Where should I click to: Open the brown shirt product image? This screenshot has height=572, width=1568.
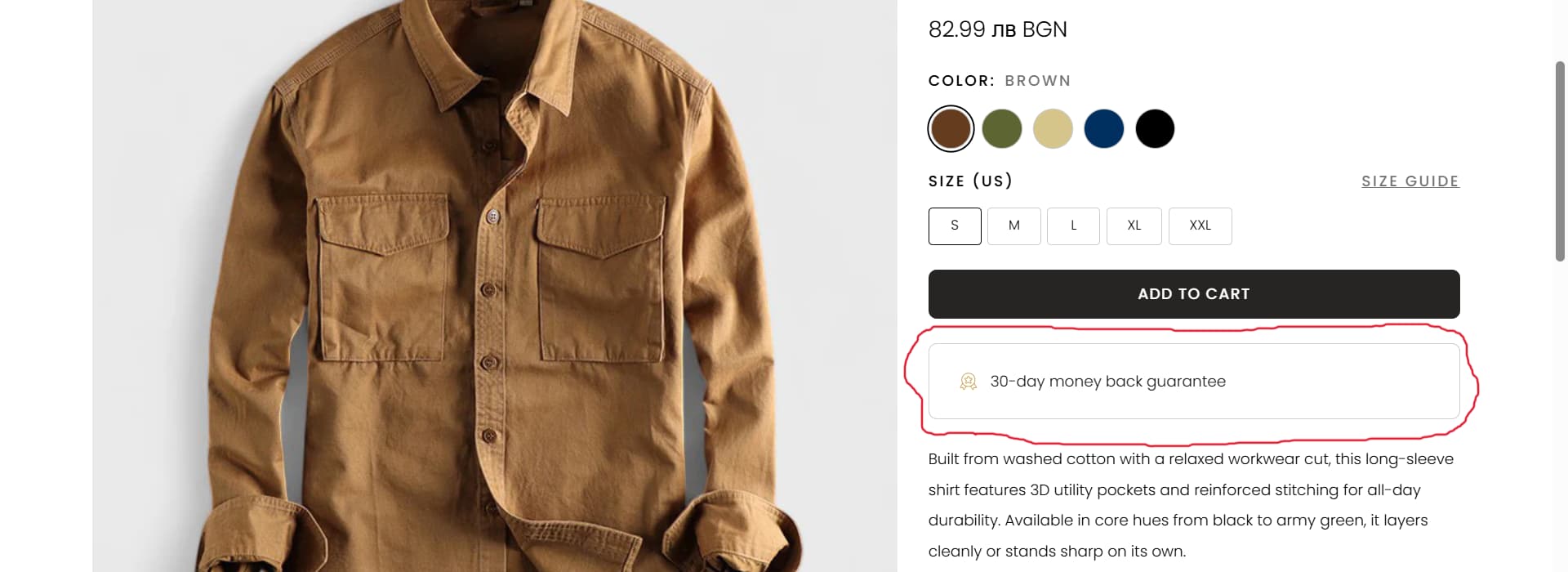(x=494, y=286)
